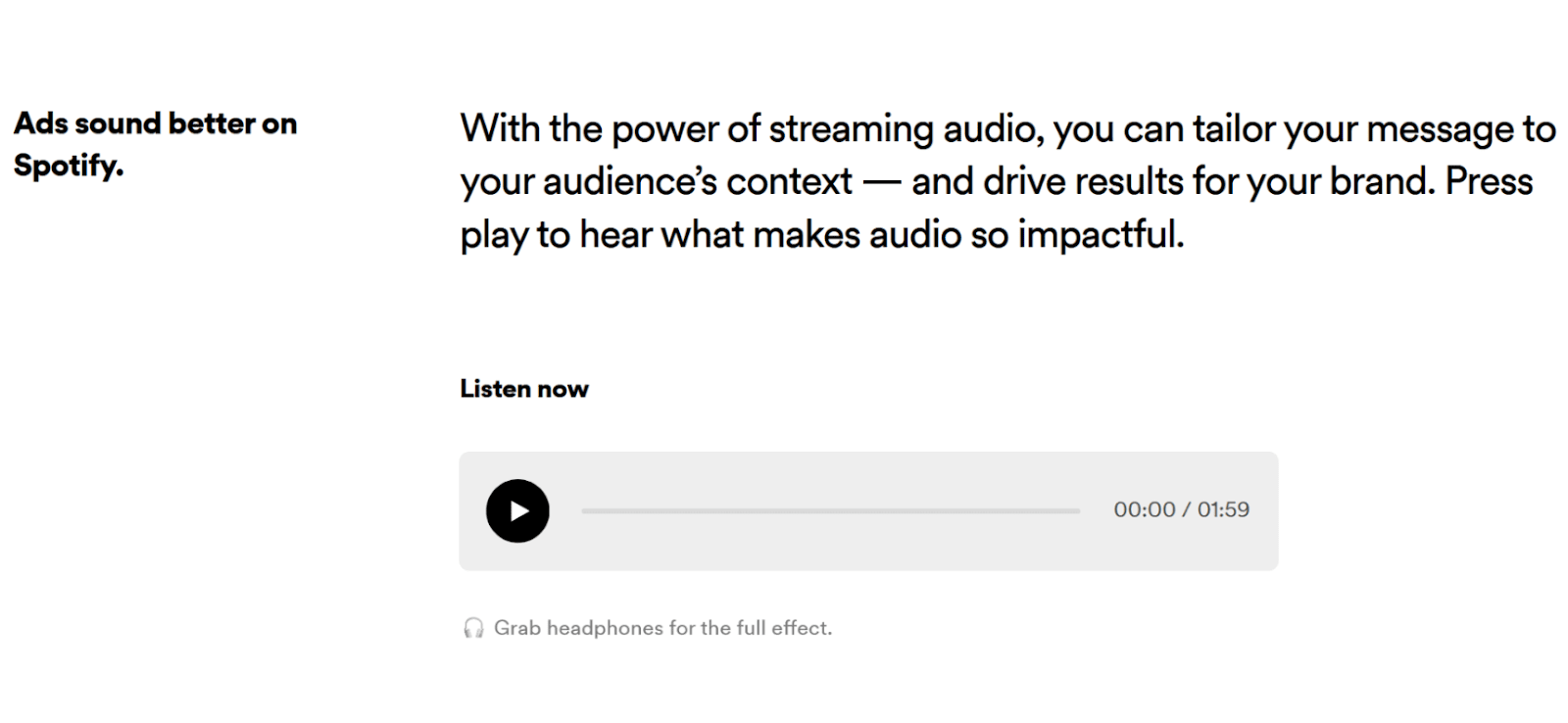Click the text 'Grab headphones for the full effect.'
1568x723 pixels.
[664, 628]
